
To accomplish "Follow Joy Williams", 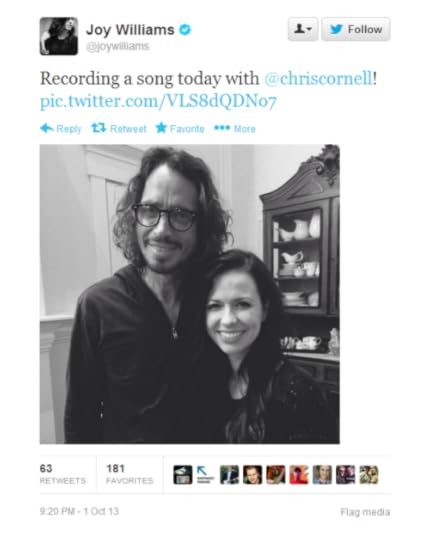I will tap(356, 29).
